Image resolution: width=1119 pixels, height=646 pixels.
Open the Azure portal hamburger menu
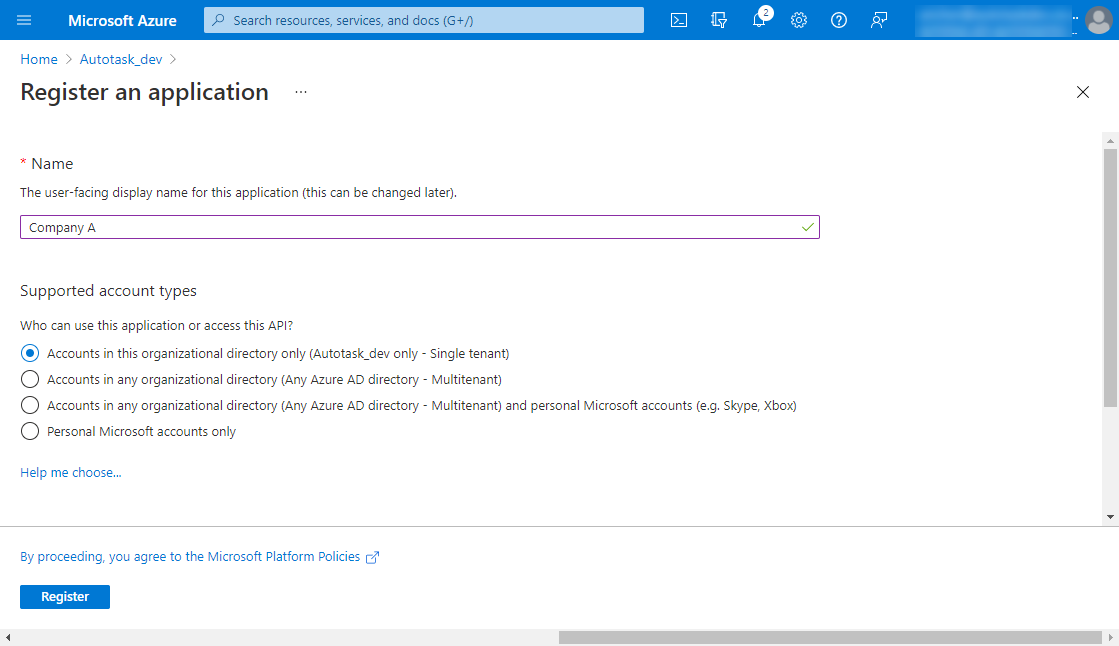tap(25, 20)
